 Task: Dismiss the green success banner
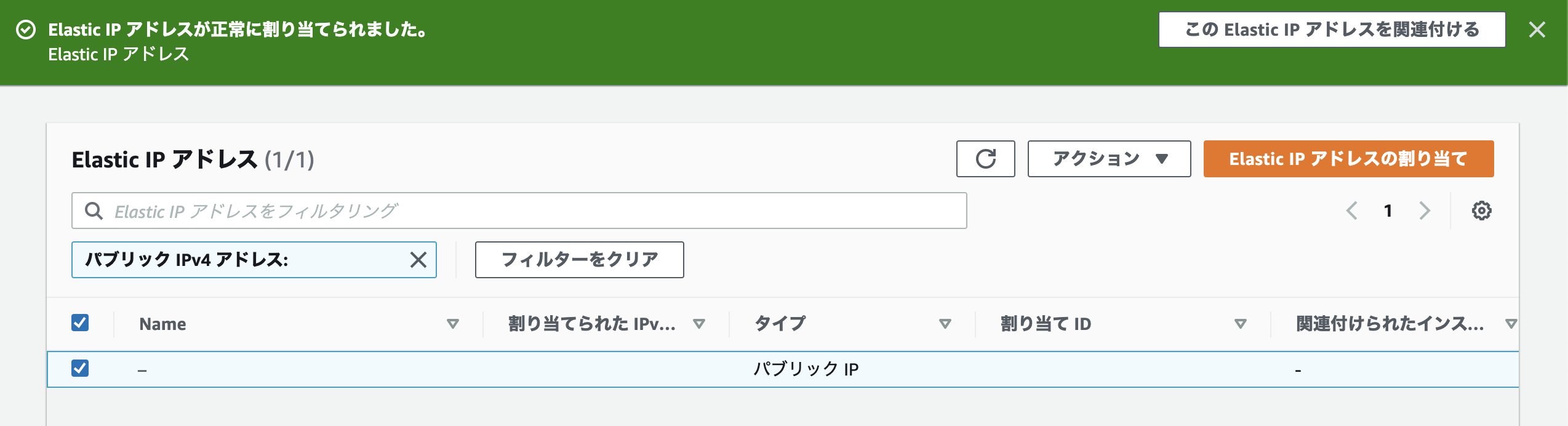point(1537,30)
